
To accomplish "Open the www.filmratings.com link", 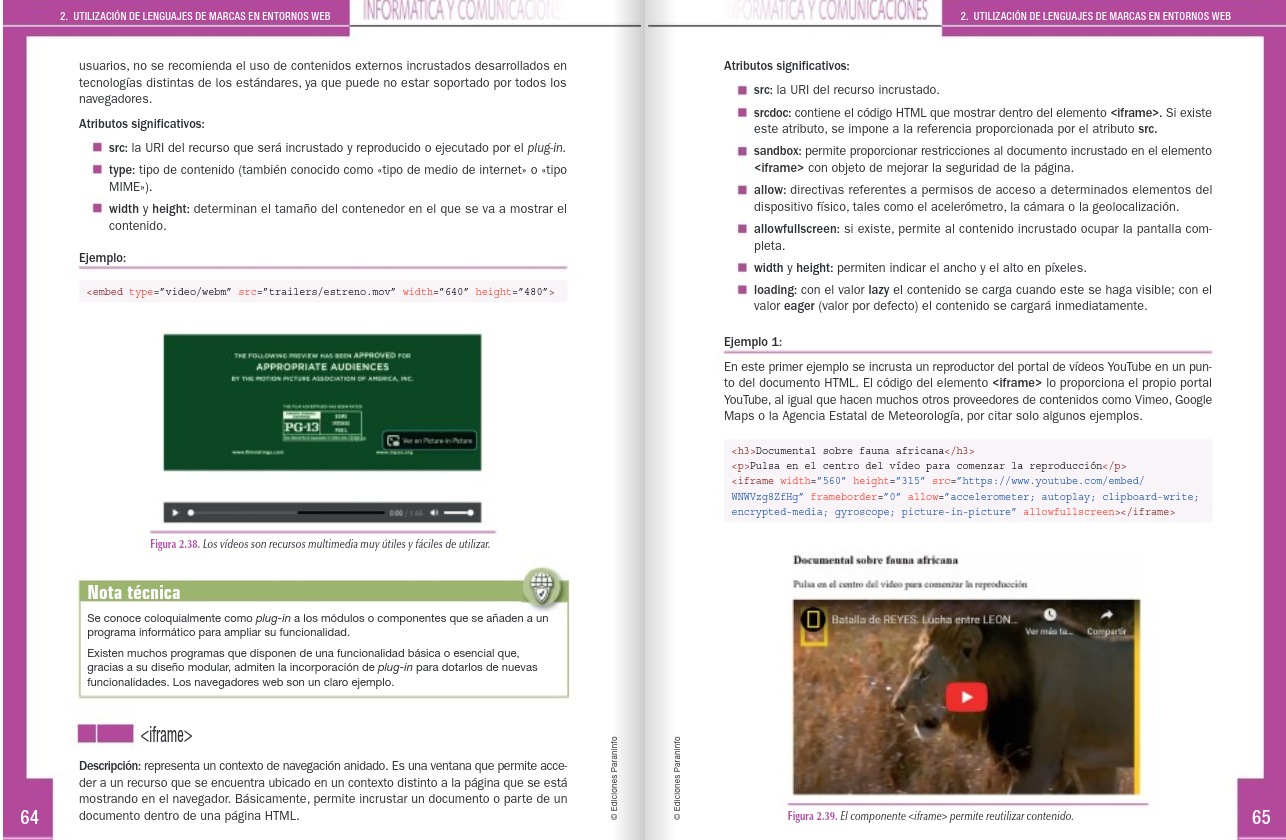I will (x=258, y=452).
